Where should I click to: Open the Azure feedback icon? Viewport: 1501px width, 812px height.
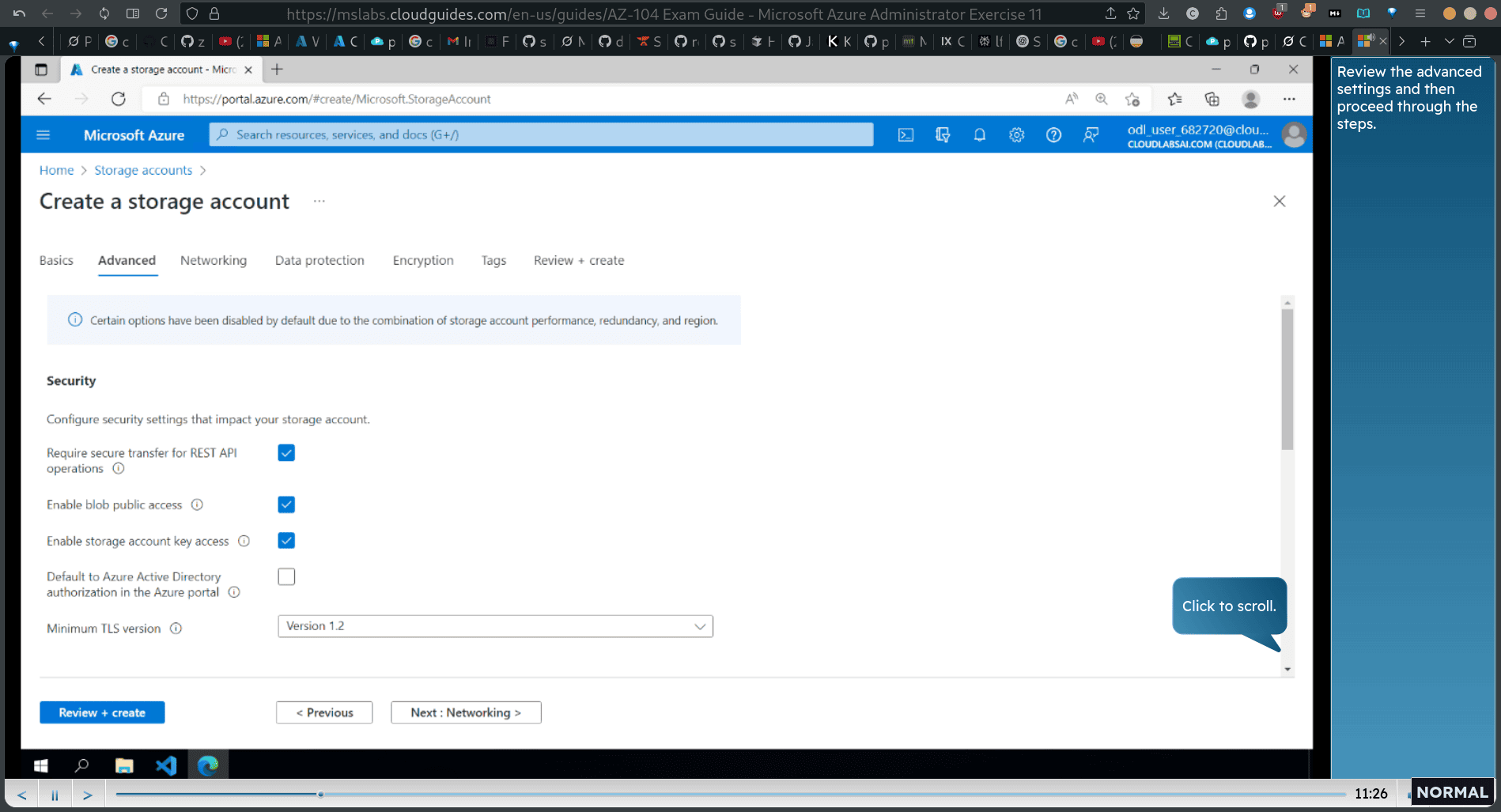[1091, 135]
